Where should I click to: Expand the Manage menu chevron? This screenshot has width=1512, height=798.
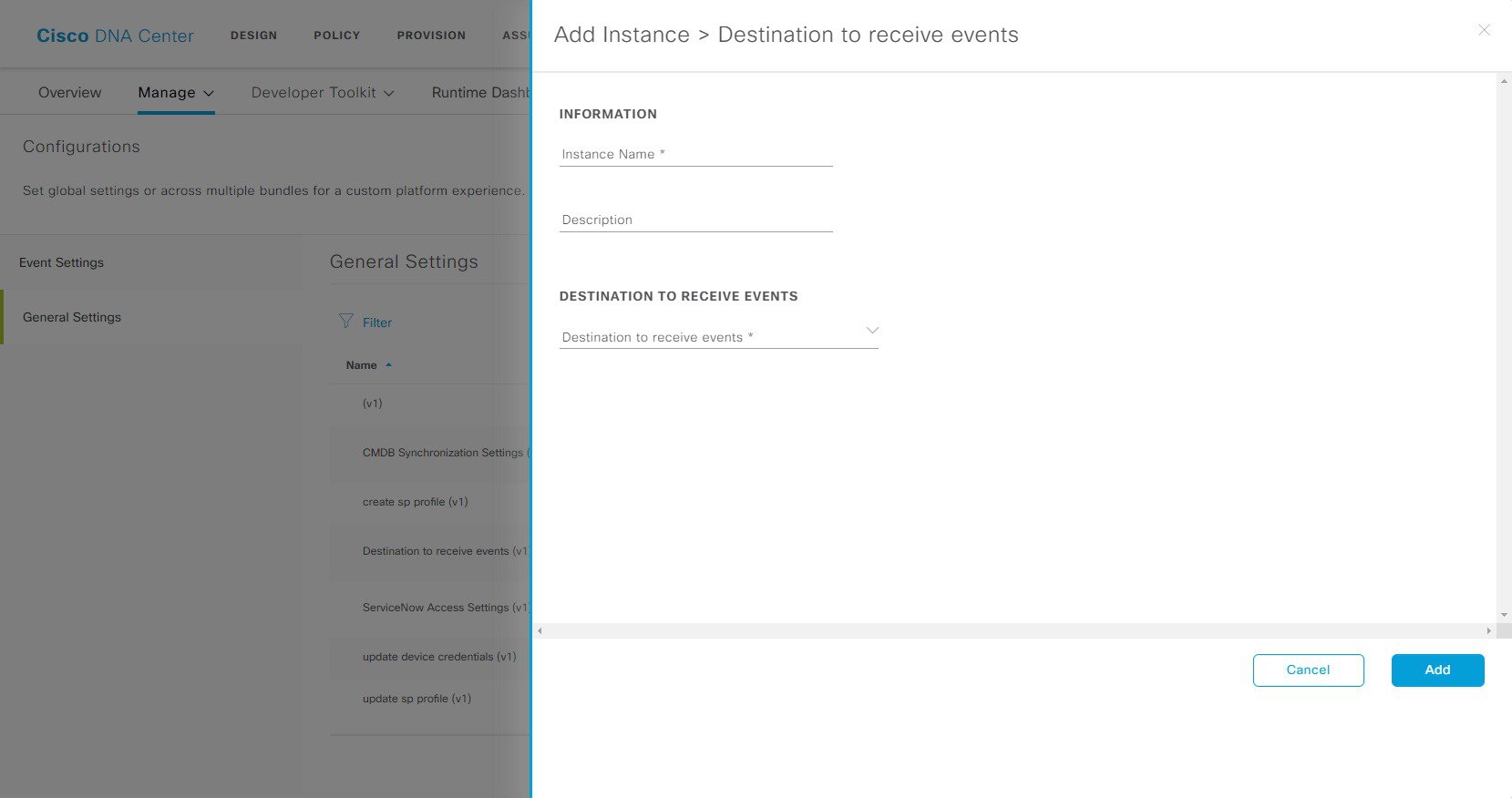[x=209, y=93]
